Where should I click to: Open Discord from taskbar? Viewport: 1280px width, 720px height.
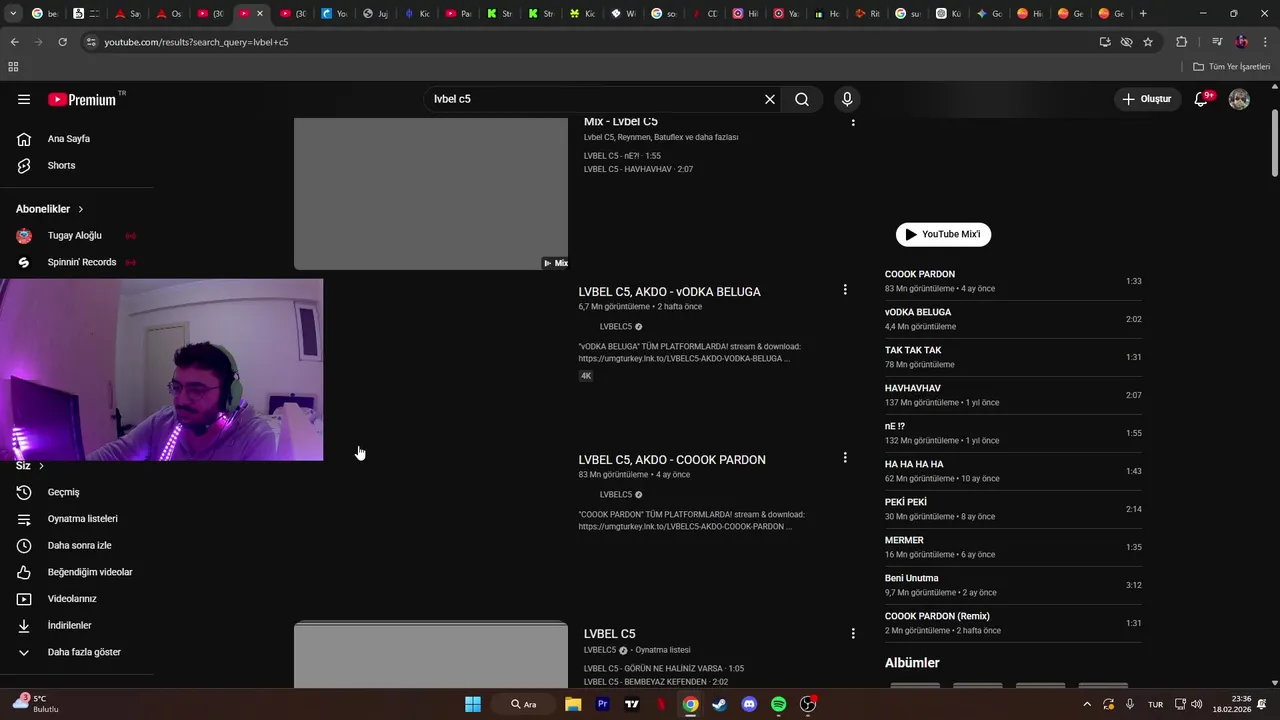pyautogui.click(x=750, y=704)
